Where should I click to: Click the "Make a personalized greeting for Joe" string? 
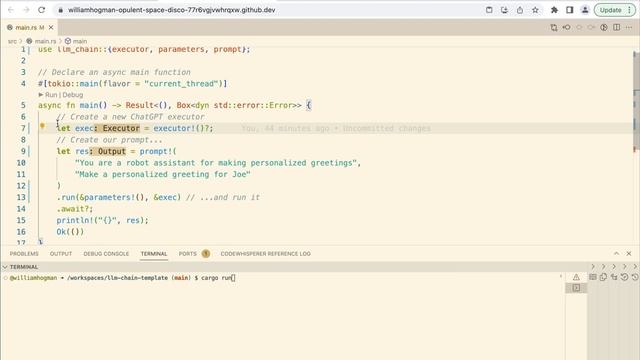click(x=163, y=174)
